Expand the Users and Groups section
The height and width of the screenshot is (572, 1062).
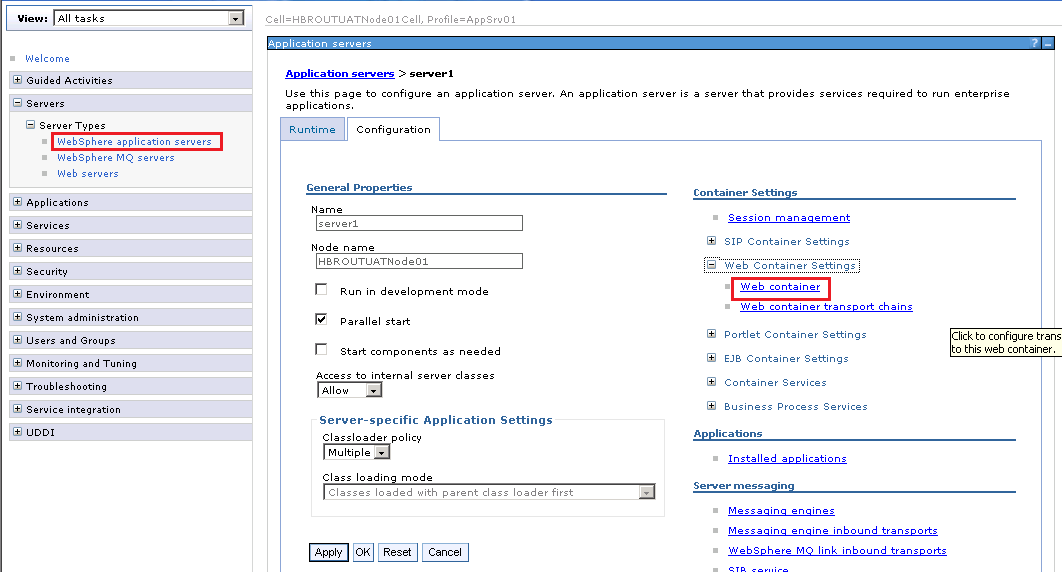18,340
